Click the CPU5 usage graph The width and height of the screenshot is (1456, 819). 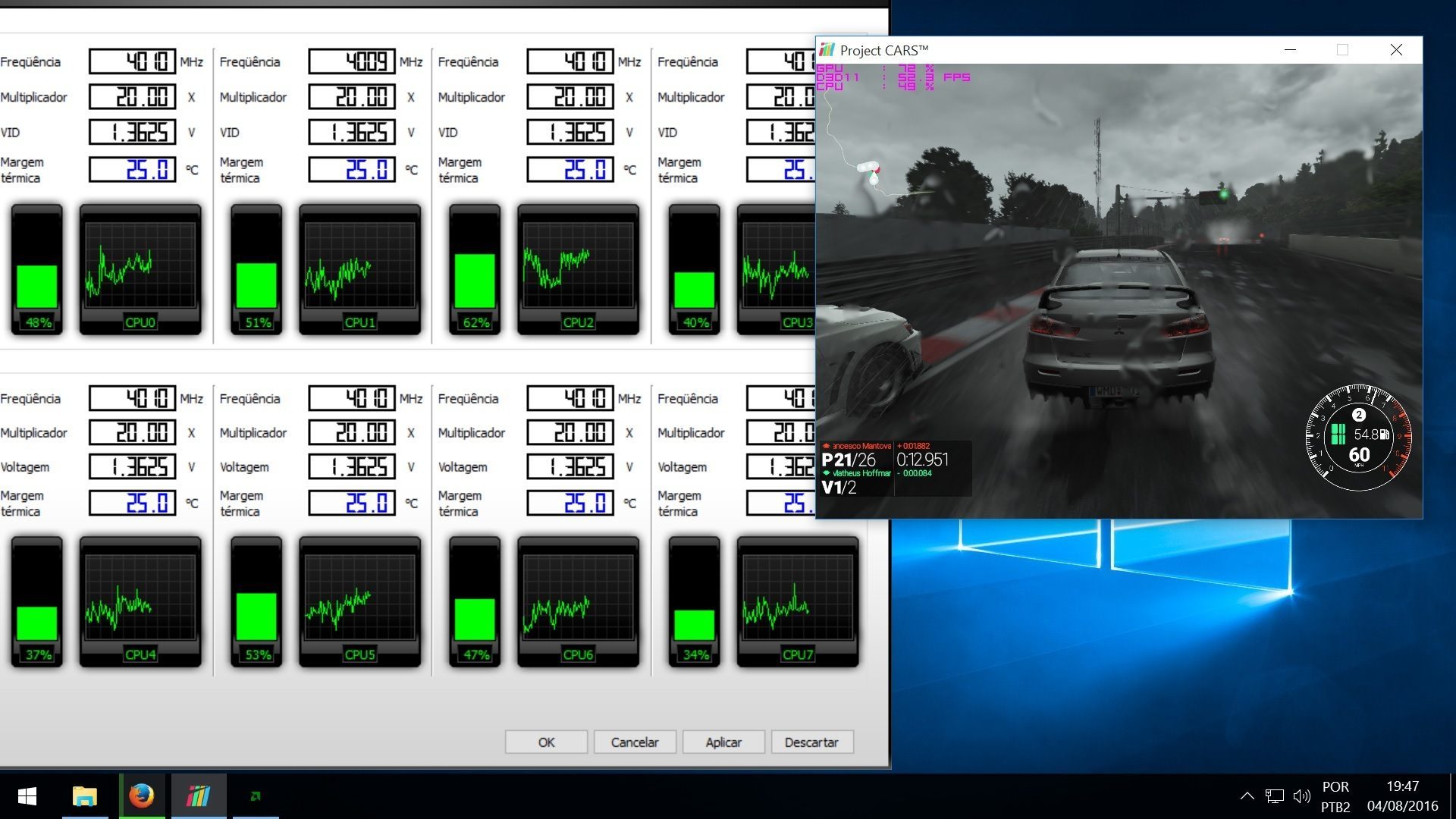click(x=359, y=602)
